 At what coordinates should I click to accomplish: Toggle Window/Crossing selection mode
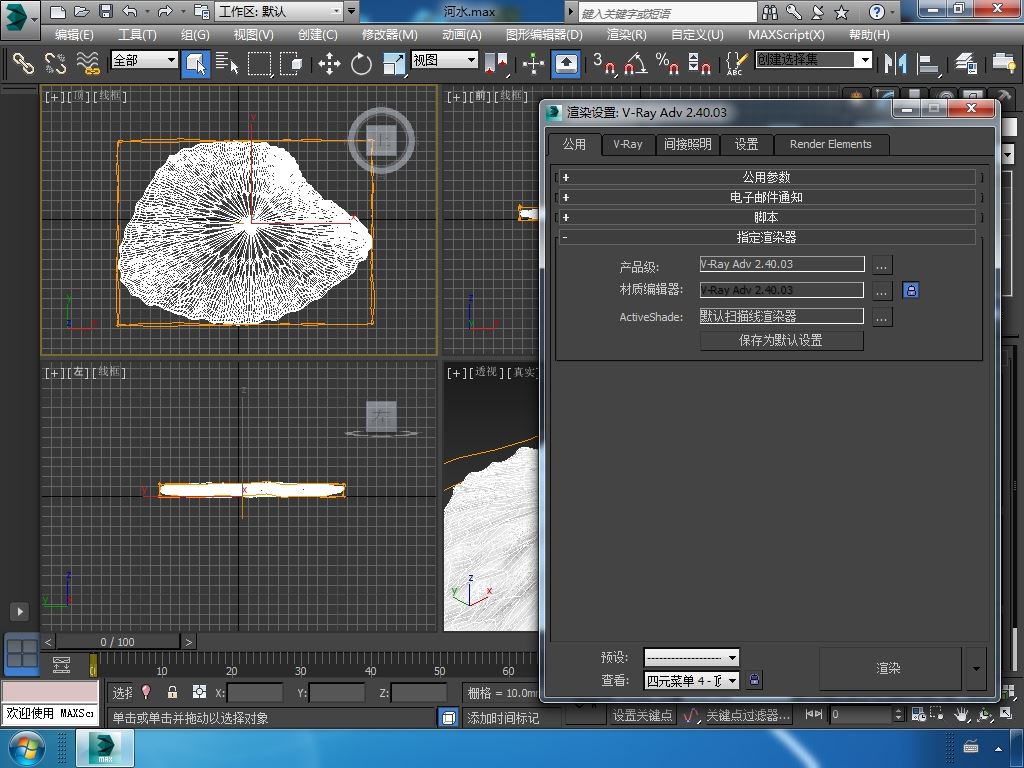(x=291, y=63)
